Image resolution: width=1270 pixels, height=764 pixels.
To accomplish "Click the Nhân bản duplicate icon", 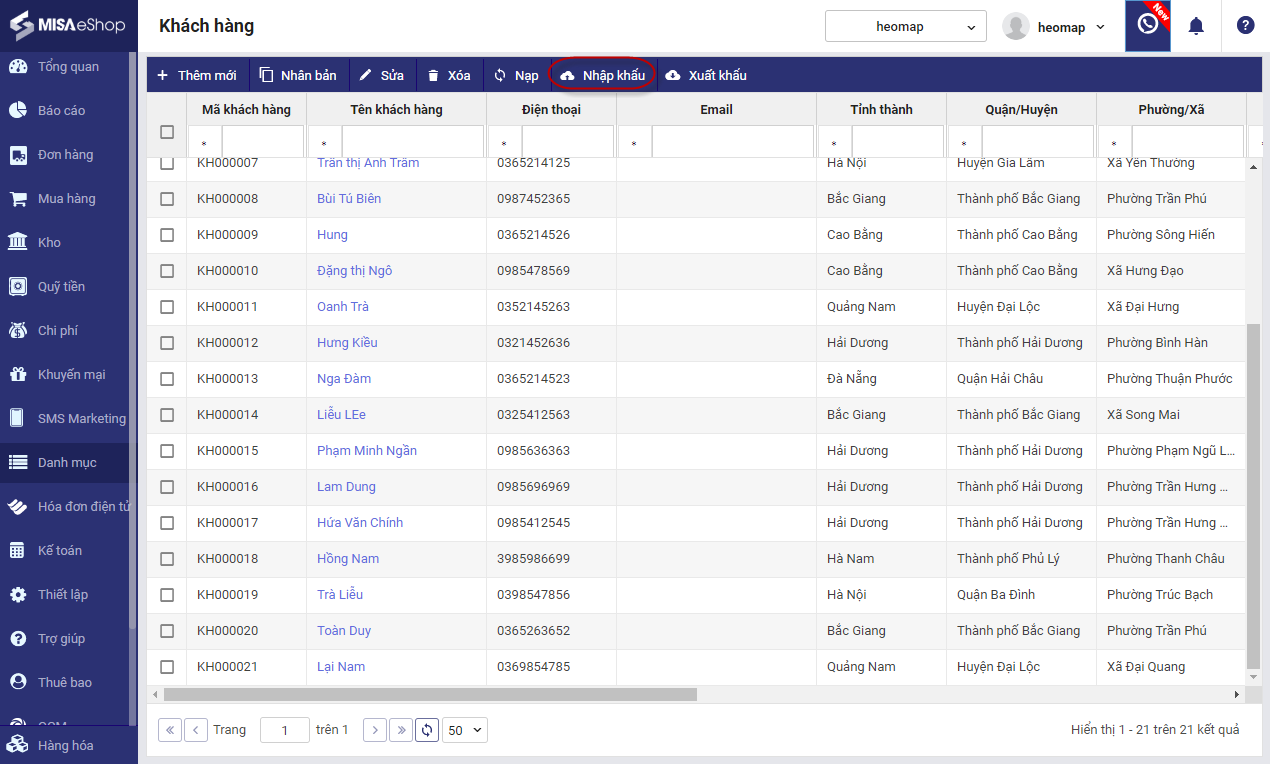I will (266, 75).
